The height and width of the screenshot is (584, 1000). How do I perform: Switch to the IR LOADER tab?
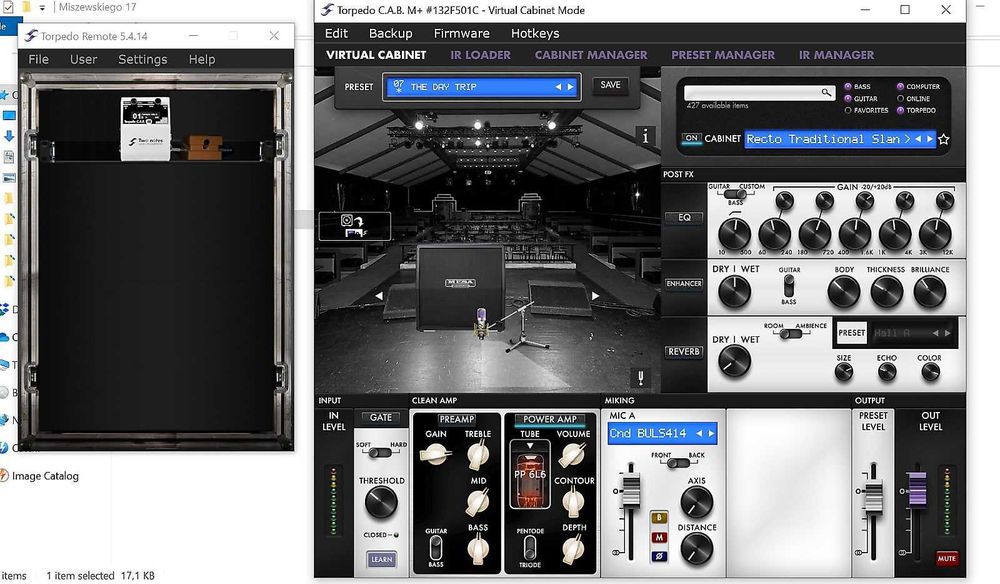480,55
